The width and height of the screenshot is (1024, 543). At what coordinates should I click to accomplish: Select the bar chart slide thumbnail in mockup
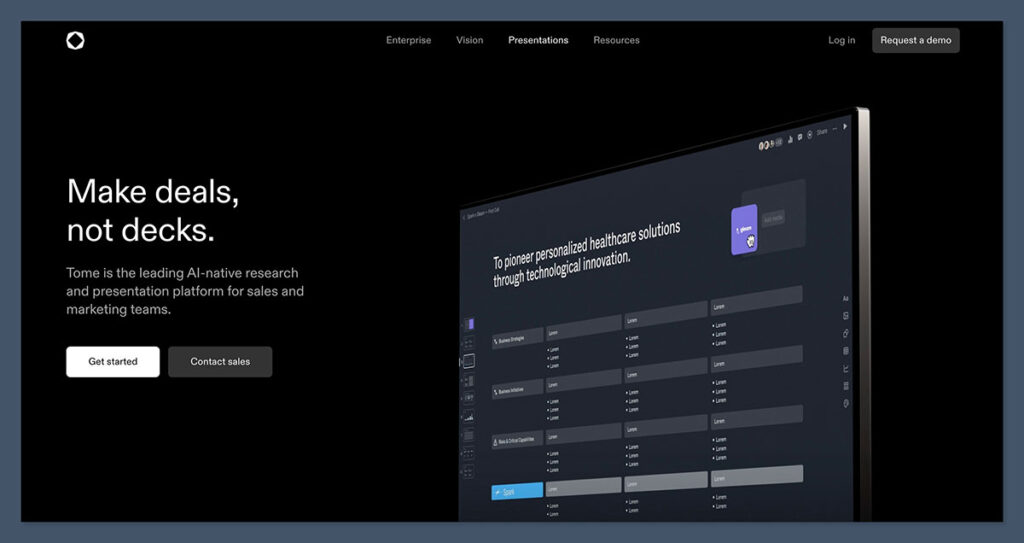click(x=469, y=416)
